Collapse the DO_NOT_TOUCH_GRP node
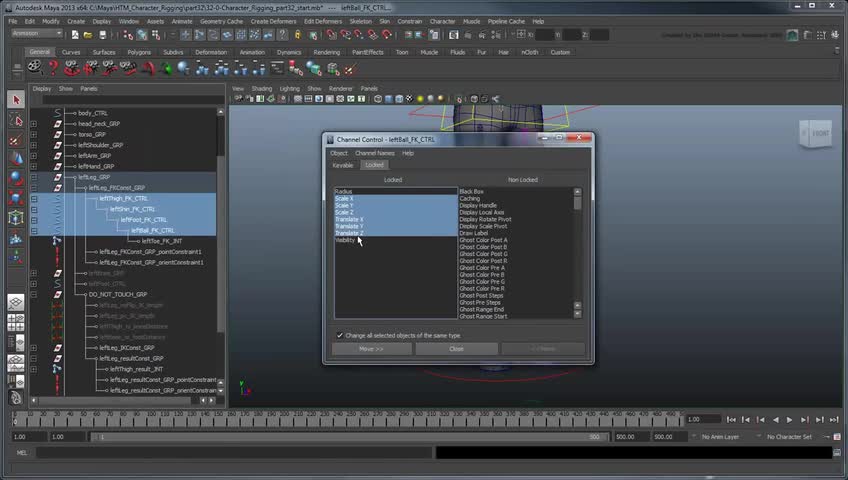 point(34,295)
